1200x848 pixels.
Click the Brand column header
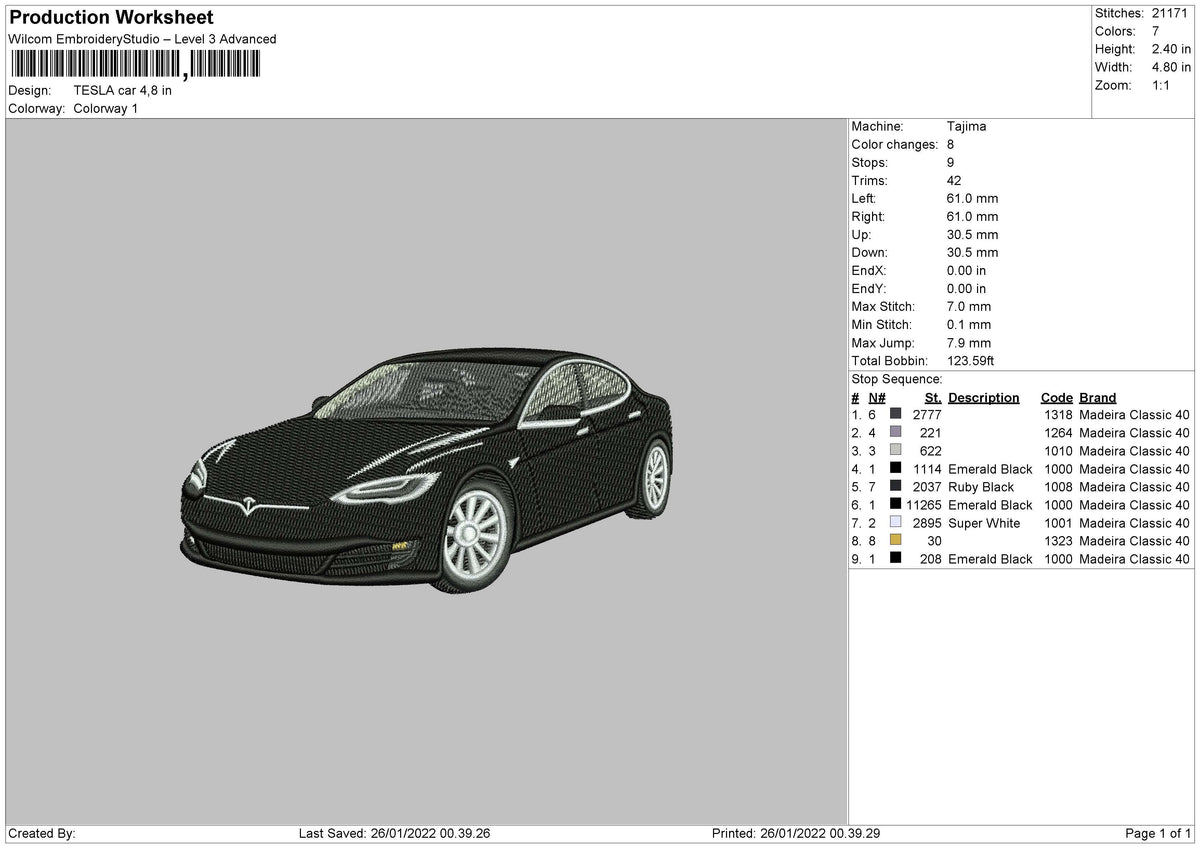point(1096,397)
